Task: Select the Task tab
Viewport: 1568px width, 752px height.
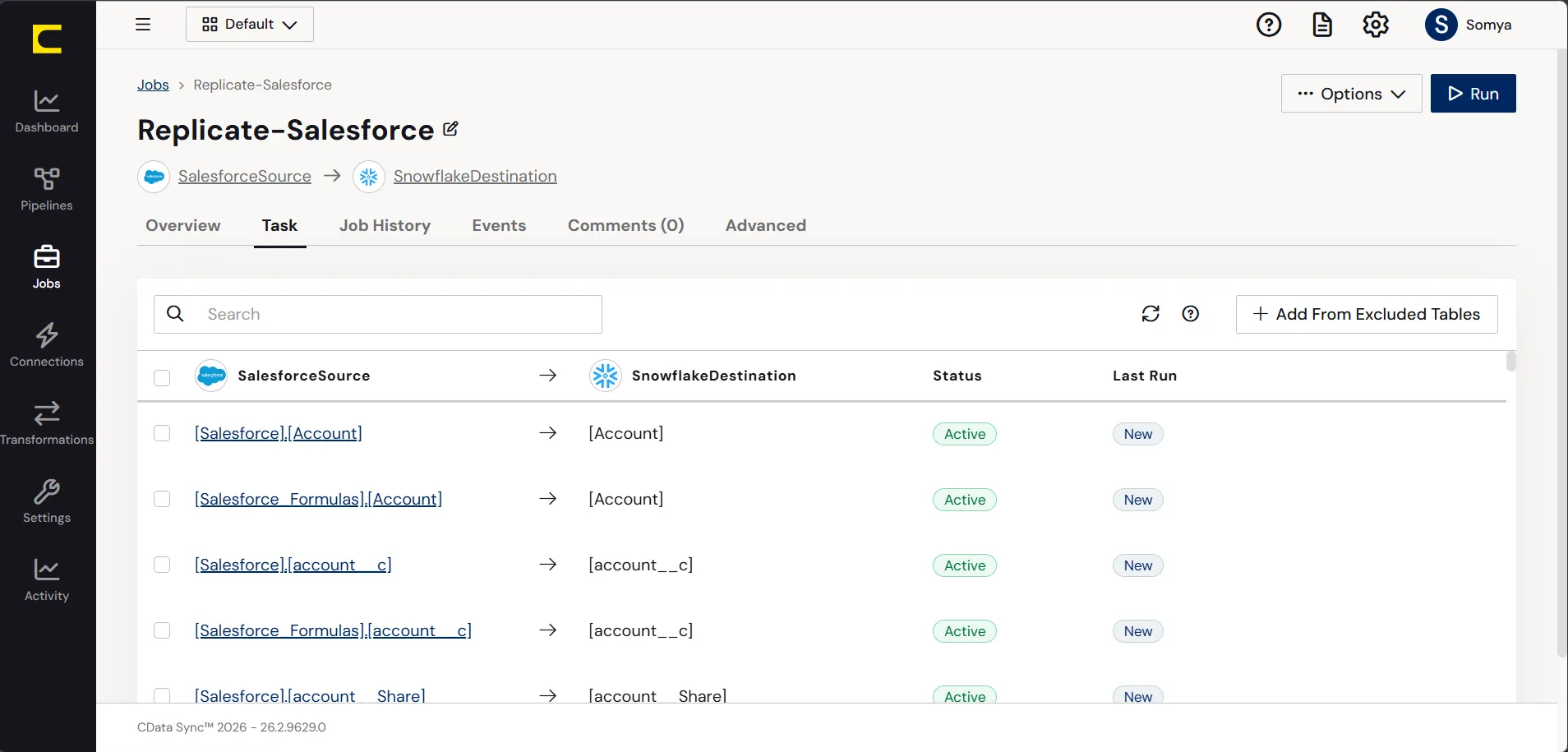Action: pos(279,225)
